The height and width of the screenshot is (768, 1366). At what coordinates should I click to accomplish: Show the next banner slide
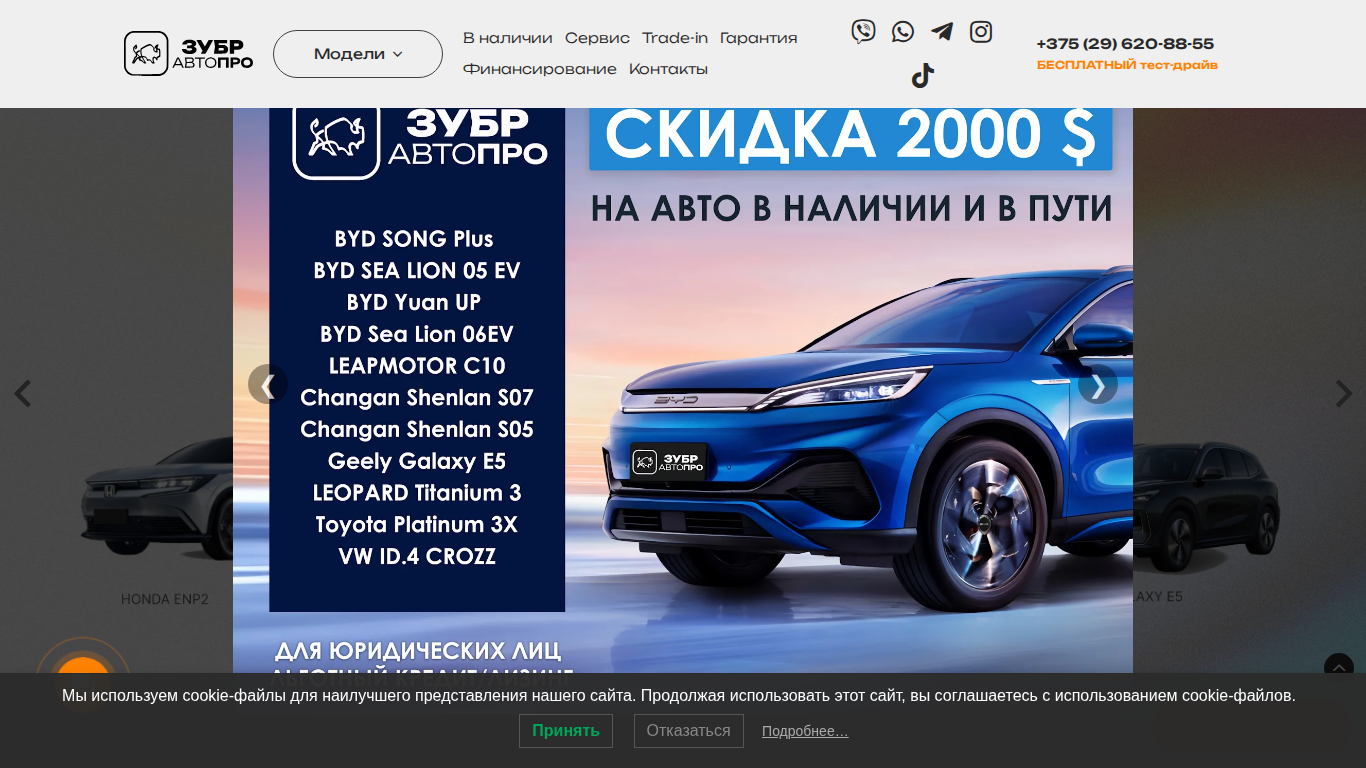pos(1098,384)
